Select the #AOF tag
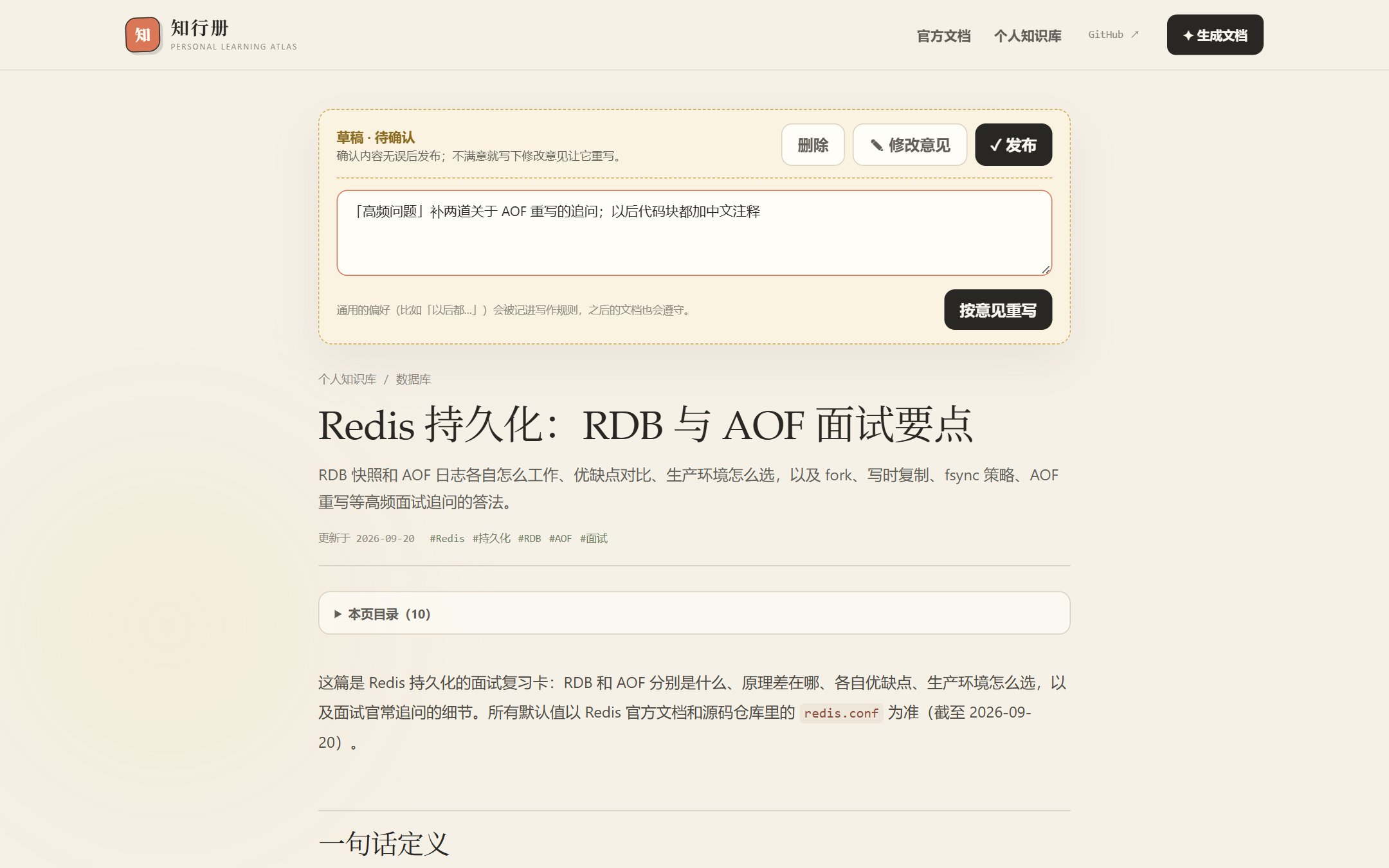 point(560,538)
